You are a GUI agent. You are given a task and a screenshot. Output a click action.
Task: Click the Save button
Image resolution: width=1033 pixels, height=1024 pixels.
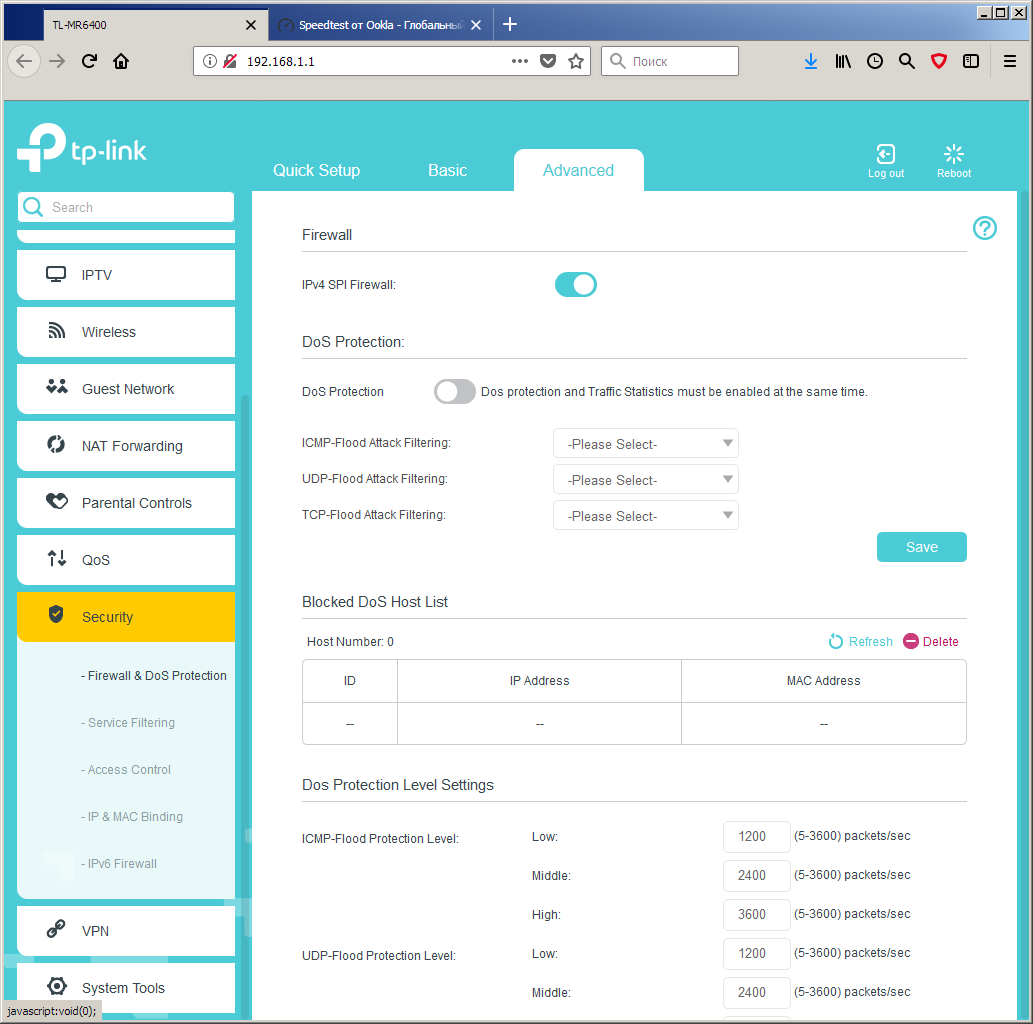[x=921, y=547]
